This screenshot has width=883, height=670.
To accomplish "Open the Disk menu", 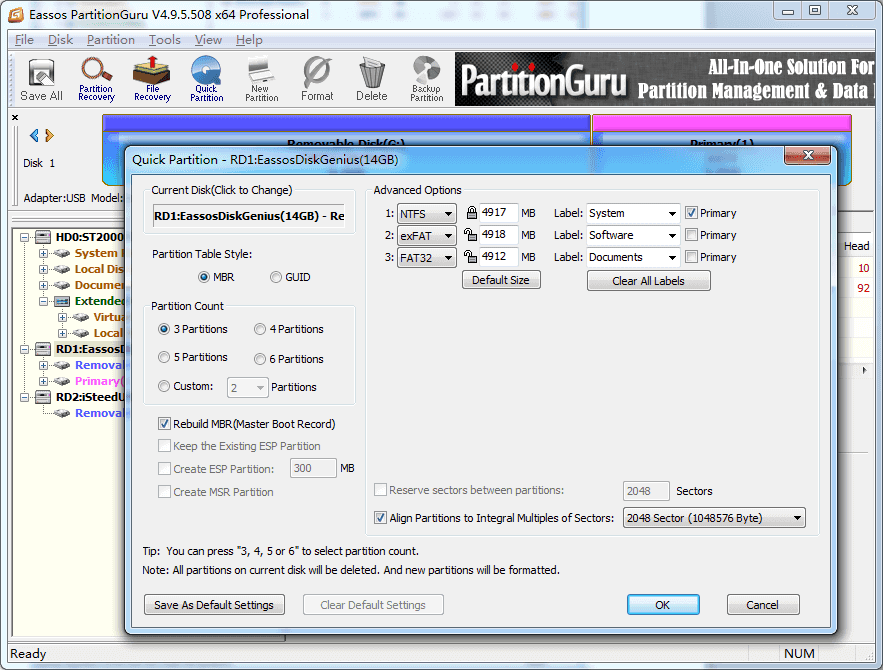I will [x=60, y=40].
